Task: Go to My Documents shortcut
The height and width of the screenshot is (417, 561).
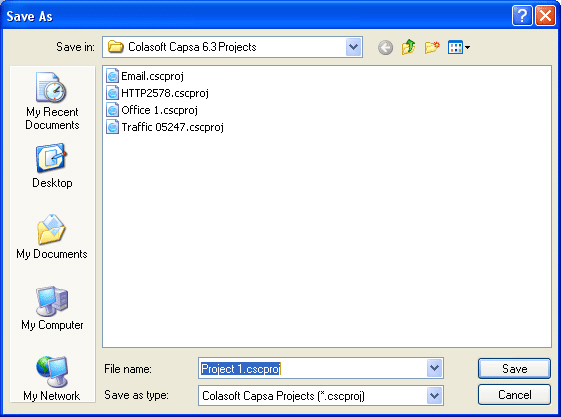Action: click(x=52, y=237)
